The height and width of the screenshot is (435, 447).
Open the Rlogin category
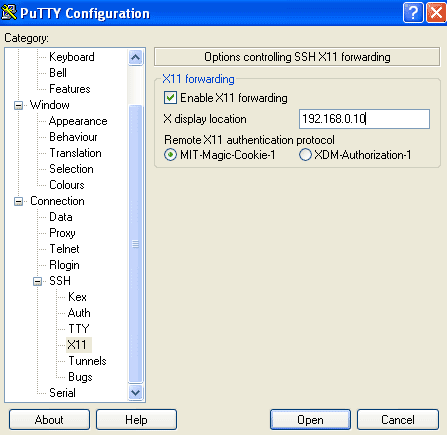pyautogui.click(x=64, y=265)
